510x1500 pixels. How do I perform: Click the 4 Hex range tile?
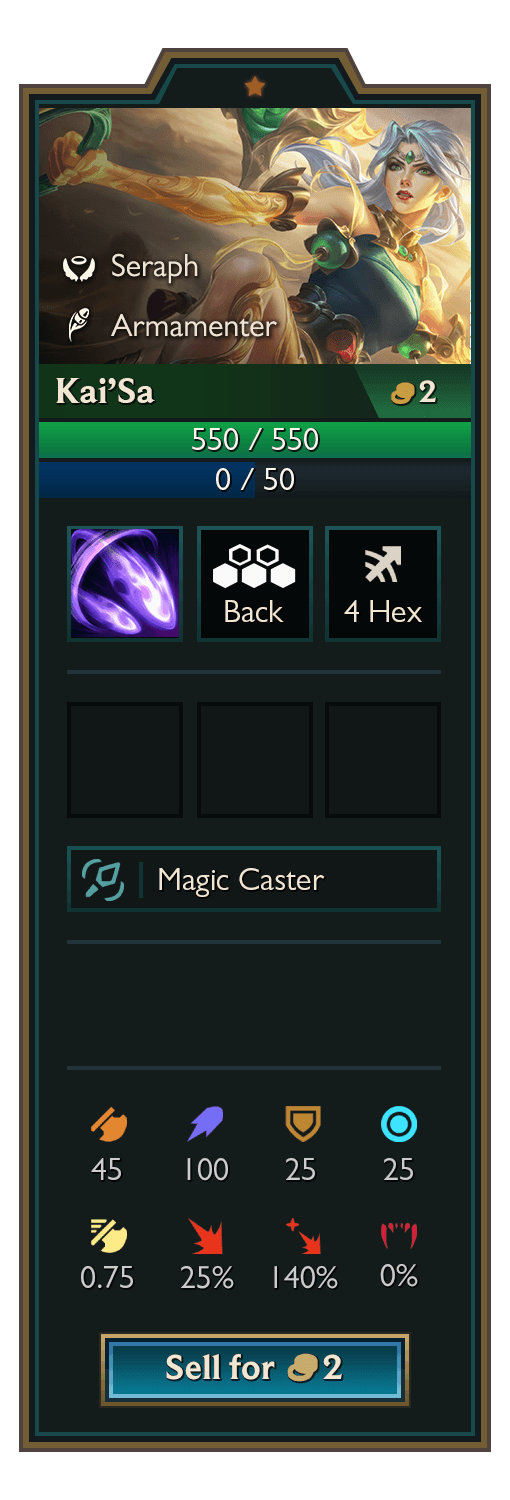(x=383, y=584)
